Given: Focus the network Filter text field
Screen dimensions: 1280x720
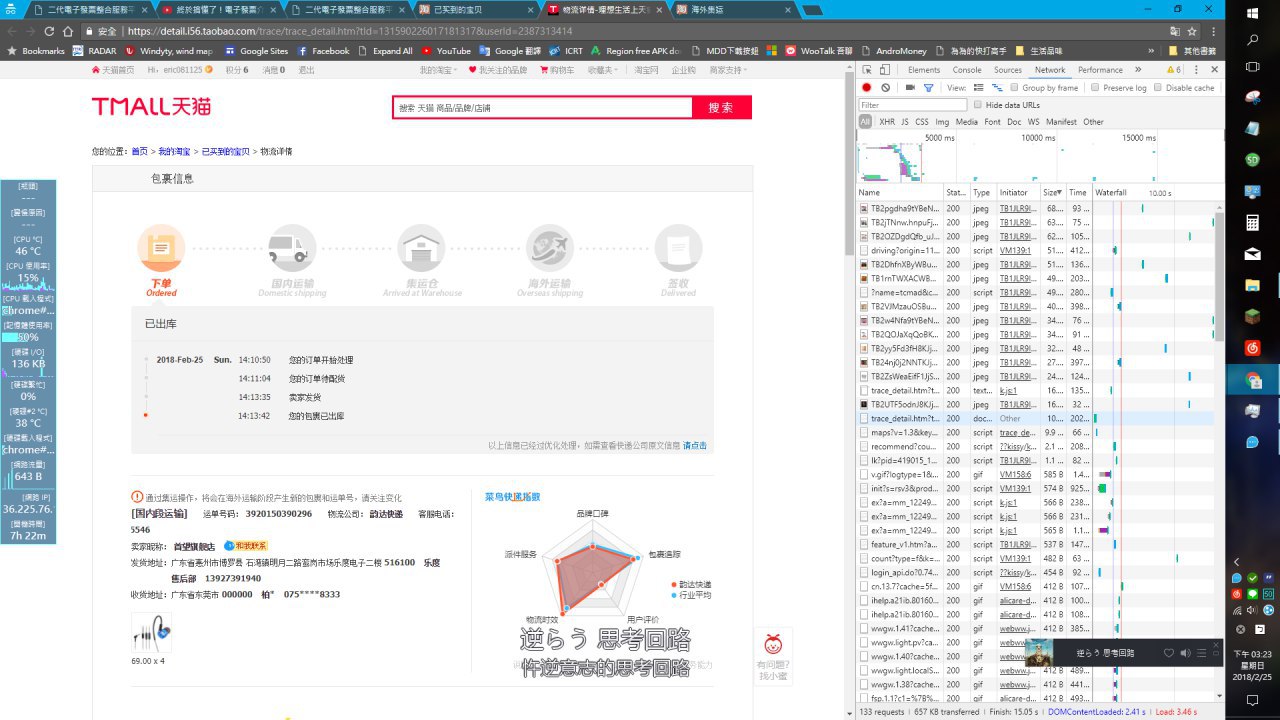Looking at the screenshot, I should pyautogui.click(x=913, y=105).
